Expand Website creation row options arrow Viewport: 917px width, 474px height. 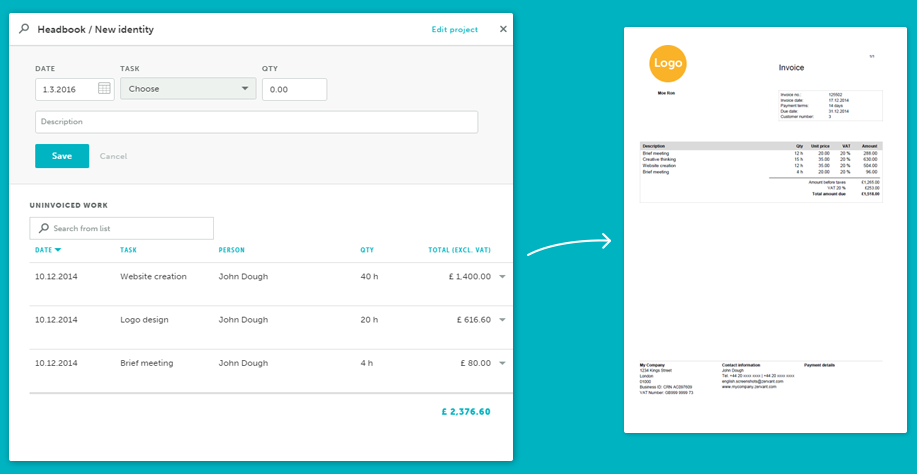(502, 277)
